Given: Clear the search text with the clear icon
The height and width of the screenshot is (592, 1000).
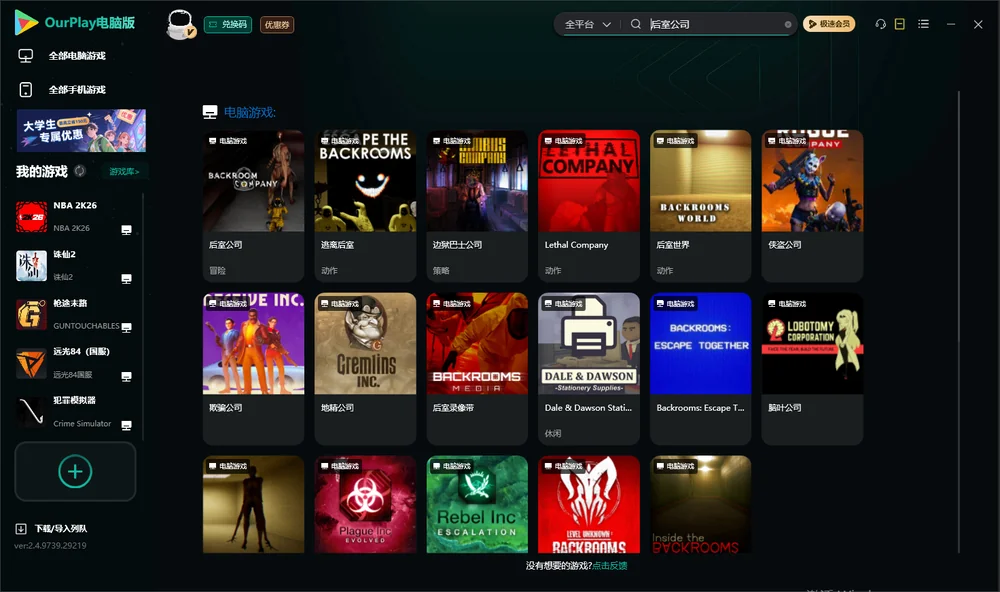Looking at the screenshot, I should coord(788,25).
